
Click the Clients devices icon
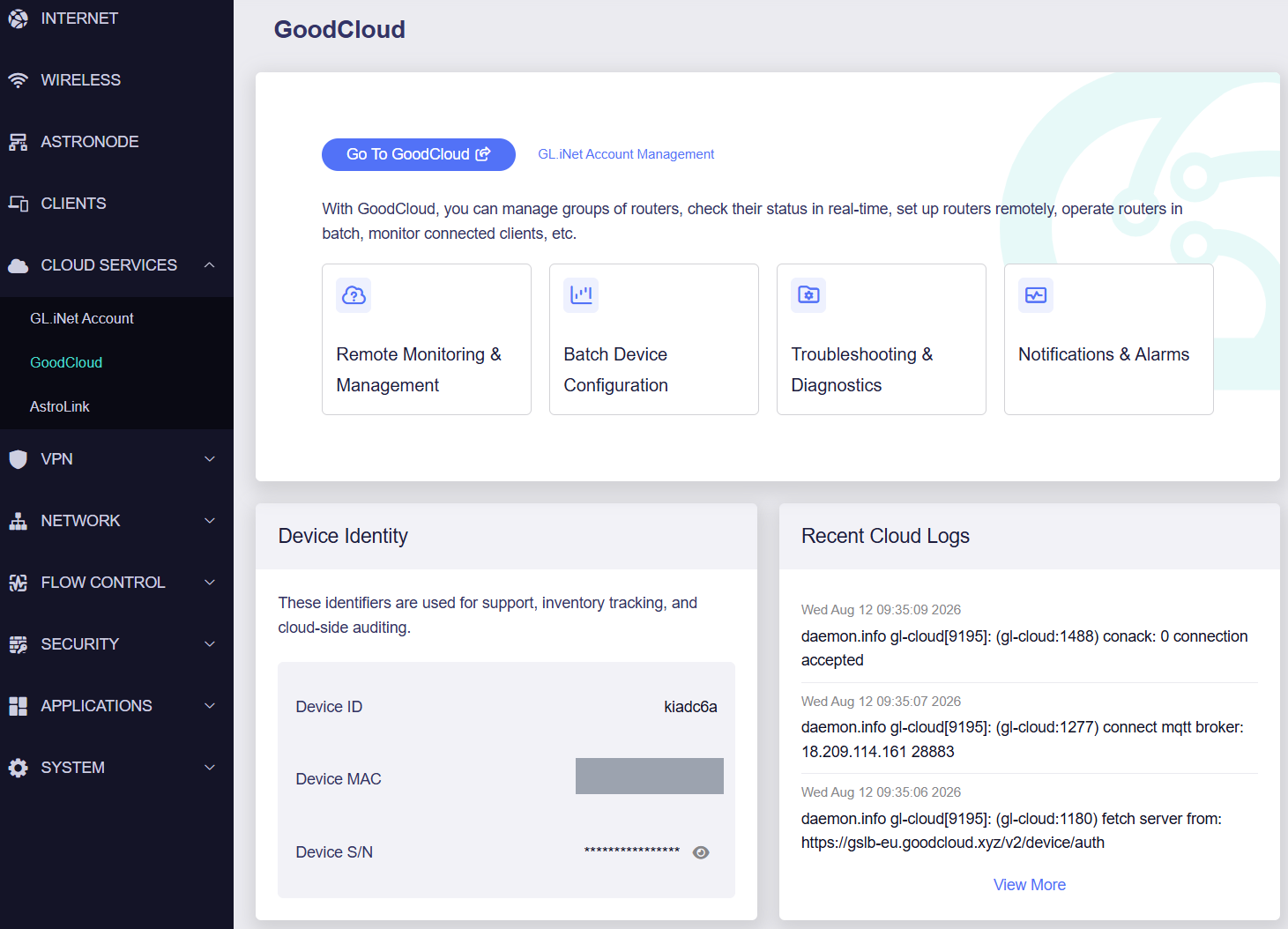tap(18, 204)
